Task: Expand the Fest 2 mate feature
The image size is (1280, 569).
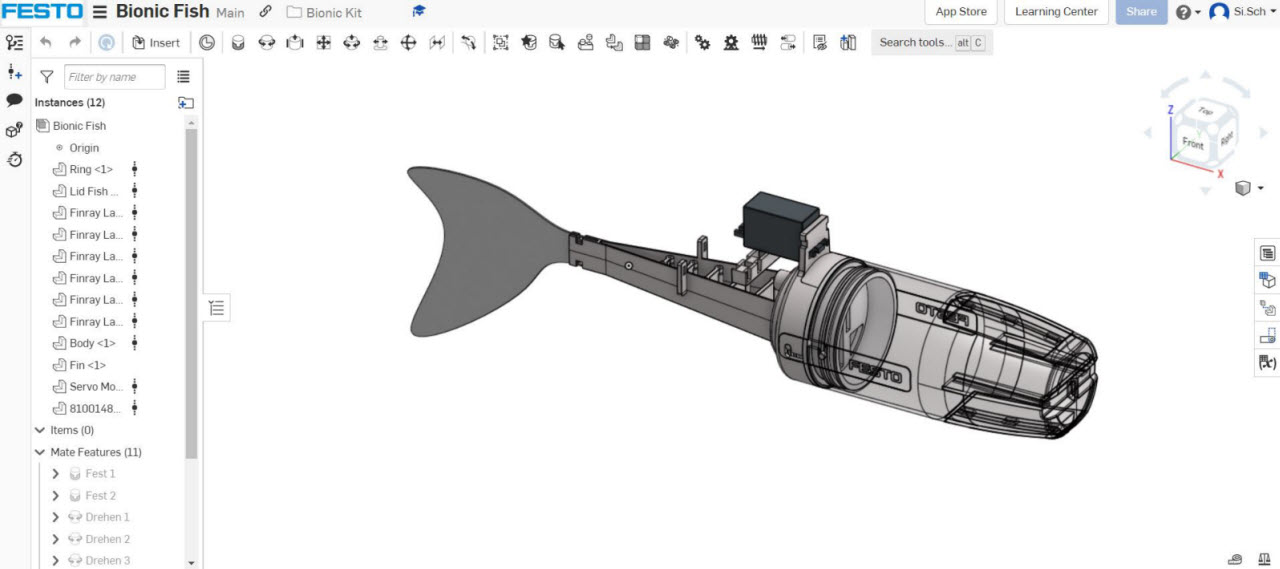Action: click(55, 496)
